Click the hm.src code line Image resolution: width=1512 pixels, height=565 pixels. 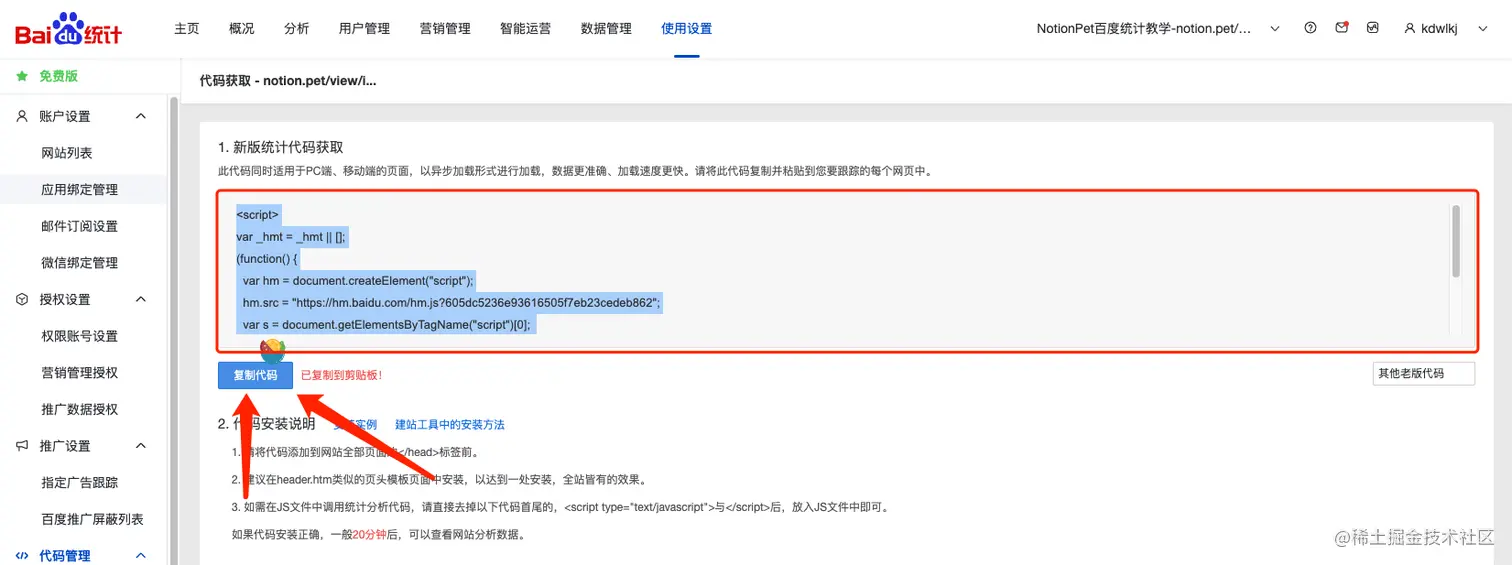click(x=451, y=302)
